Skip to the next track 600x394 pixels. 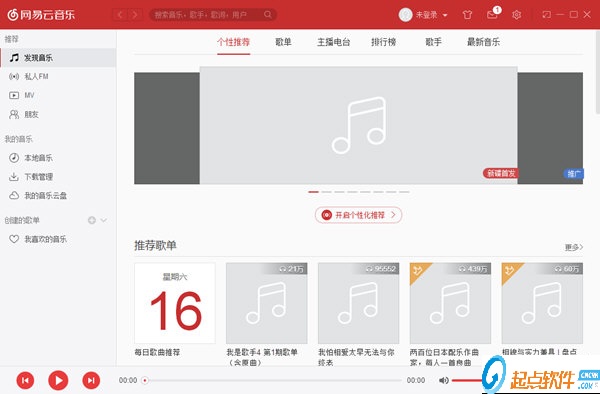pyautogui.click(x=91, y=380)
